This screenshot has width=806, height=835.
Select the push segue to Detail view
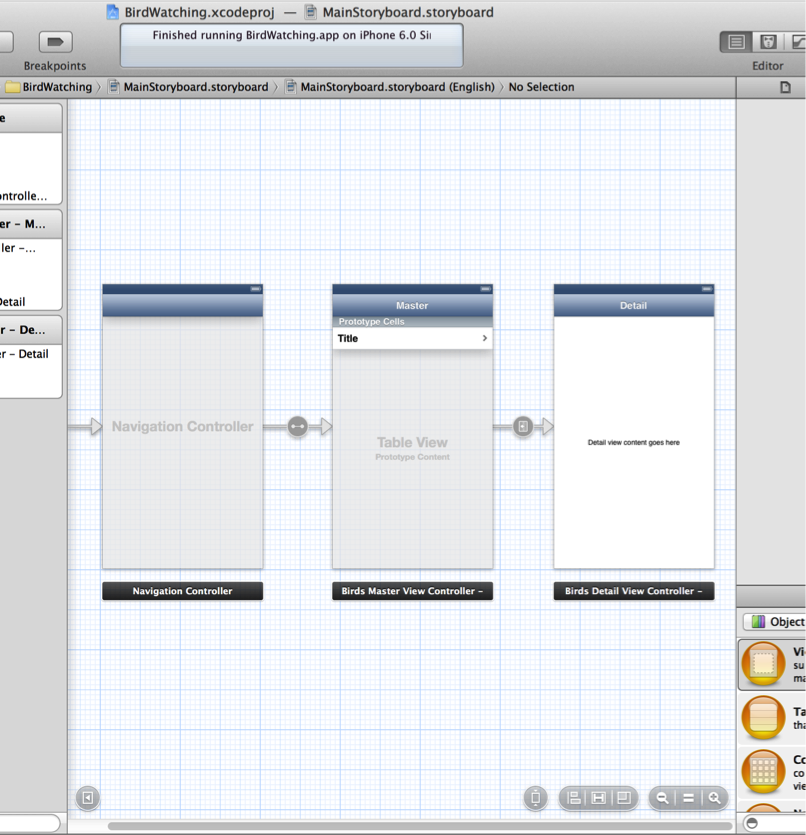[523, 427]
